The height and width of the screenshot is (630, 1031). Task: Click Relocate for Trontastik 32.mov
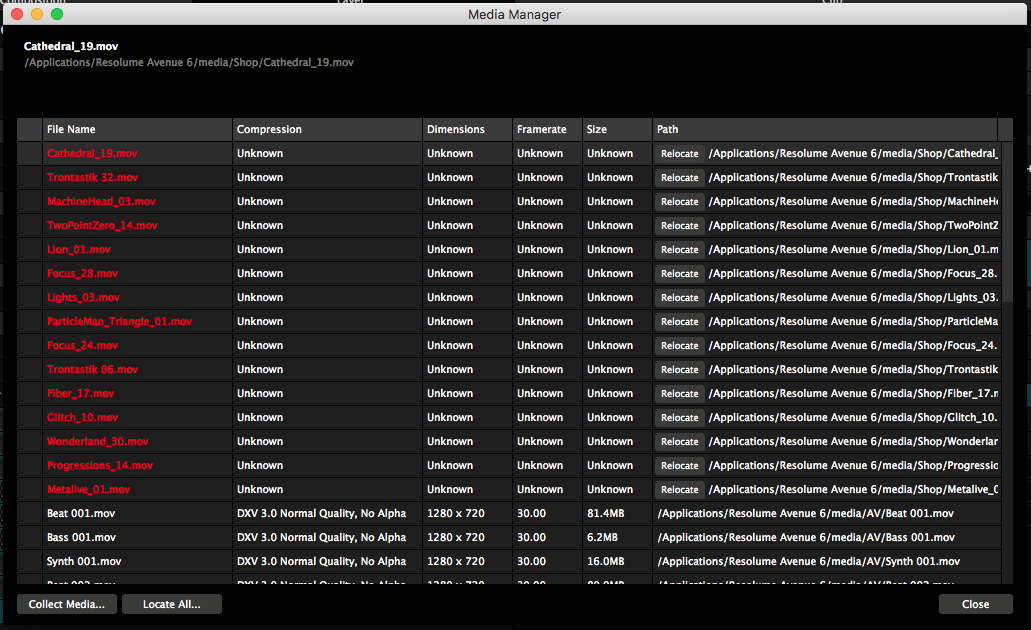(679, 178)
